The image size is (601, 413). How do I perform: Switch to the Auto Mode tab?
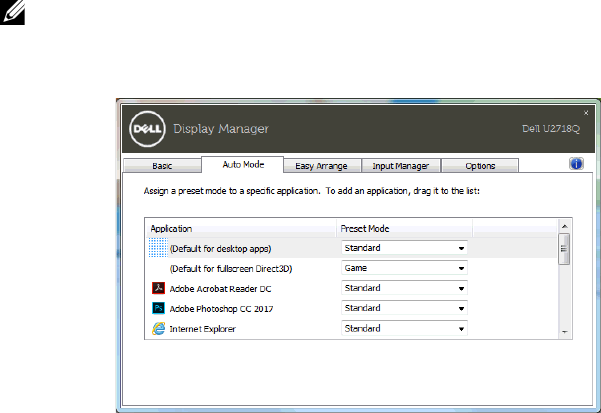243,164
